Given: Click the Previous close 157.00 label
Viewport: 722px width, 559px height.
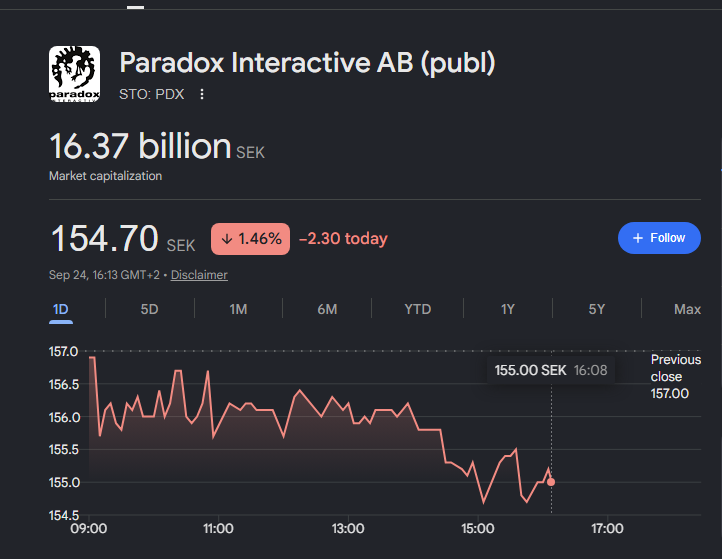Looking at the screenshot, I should [675, 376].
